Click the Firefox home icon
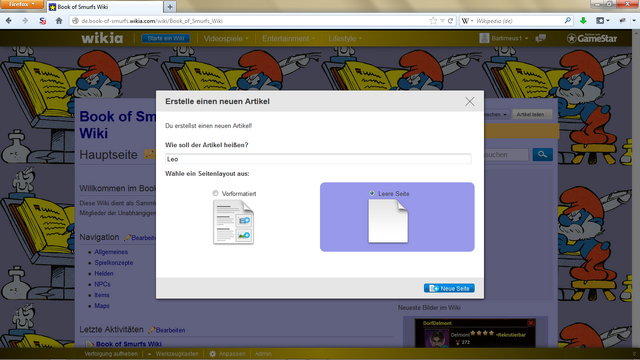This screenshot has height=360, width=640. pos(59,21)
